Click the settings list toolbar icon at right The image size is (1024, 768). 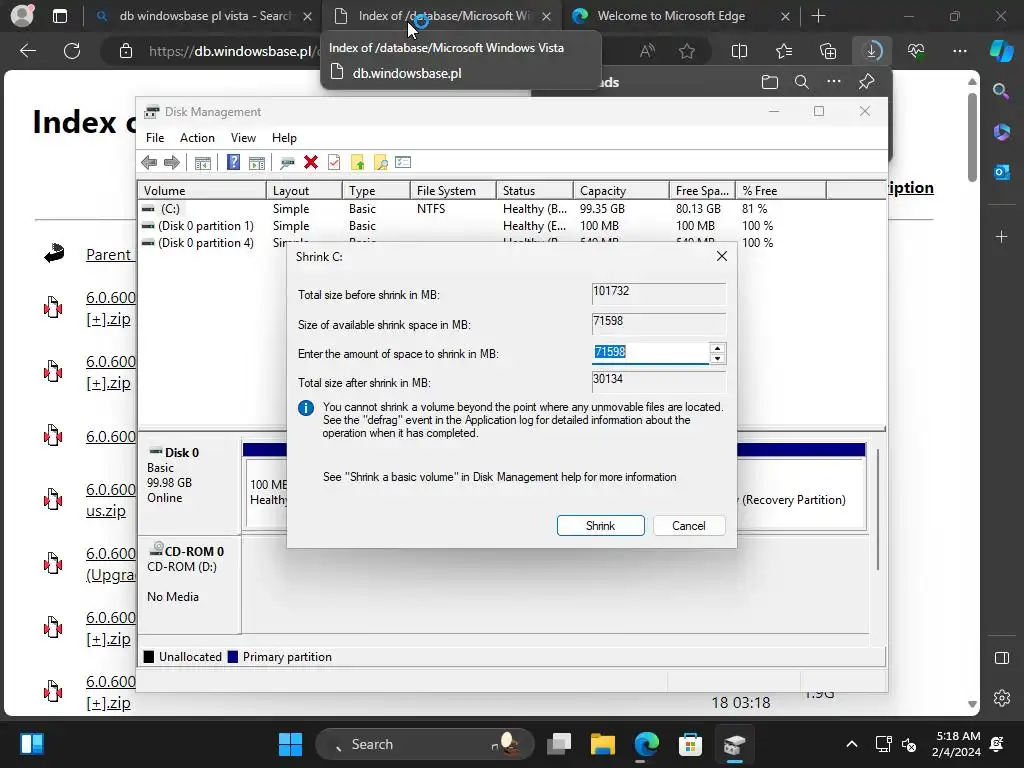click(x=403, y=162)
